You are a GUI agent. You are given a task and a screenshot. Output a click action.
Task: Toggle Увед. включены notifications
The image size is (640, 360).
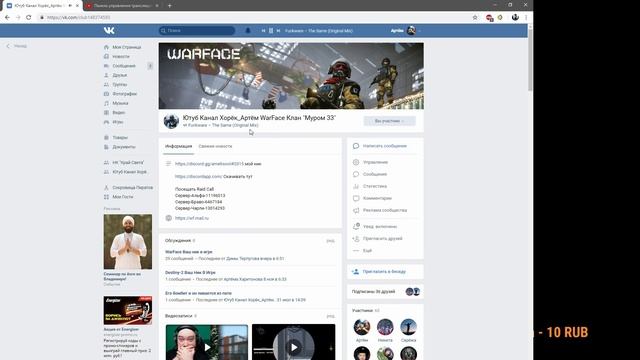[x=380, y=227]
